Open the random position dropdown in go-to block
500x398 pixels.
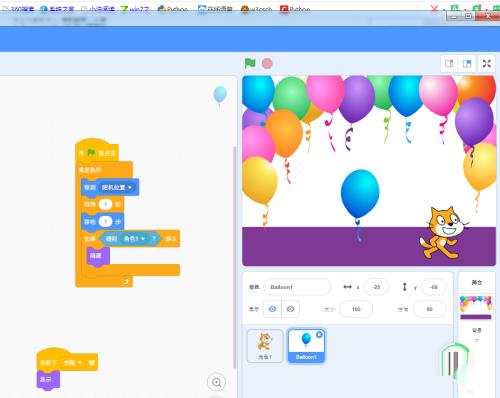pyautogui.click(x=117, y=187)
